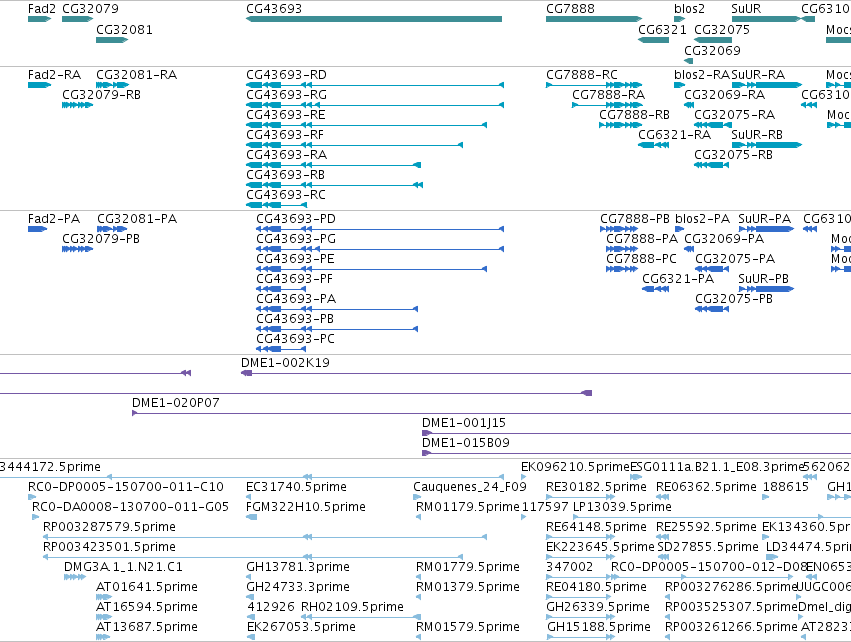This screenshot has height=642, width=851.
Task: Select the SuUR gene label
Action: point(746,9)
